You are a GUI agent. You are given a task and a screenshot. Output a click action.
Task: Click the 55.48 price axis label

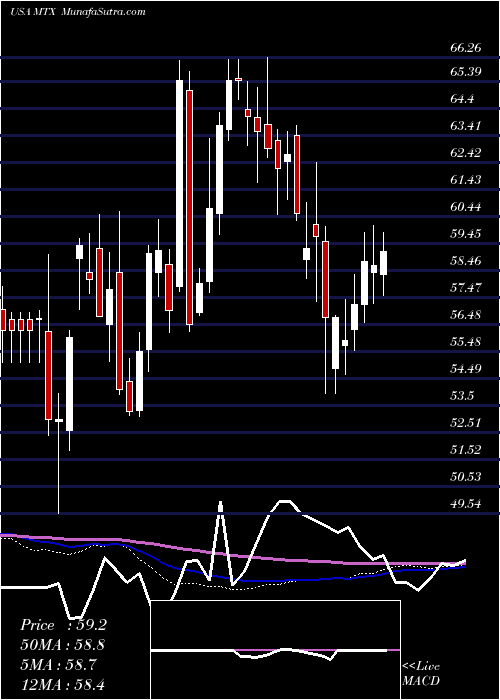[x=466, y=342]
